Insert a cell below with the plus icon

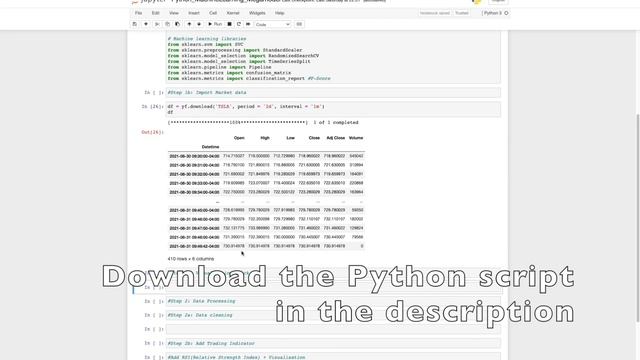(146, 24)
